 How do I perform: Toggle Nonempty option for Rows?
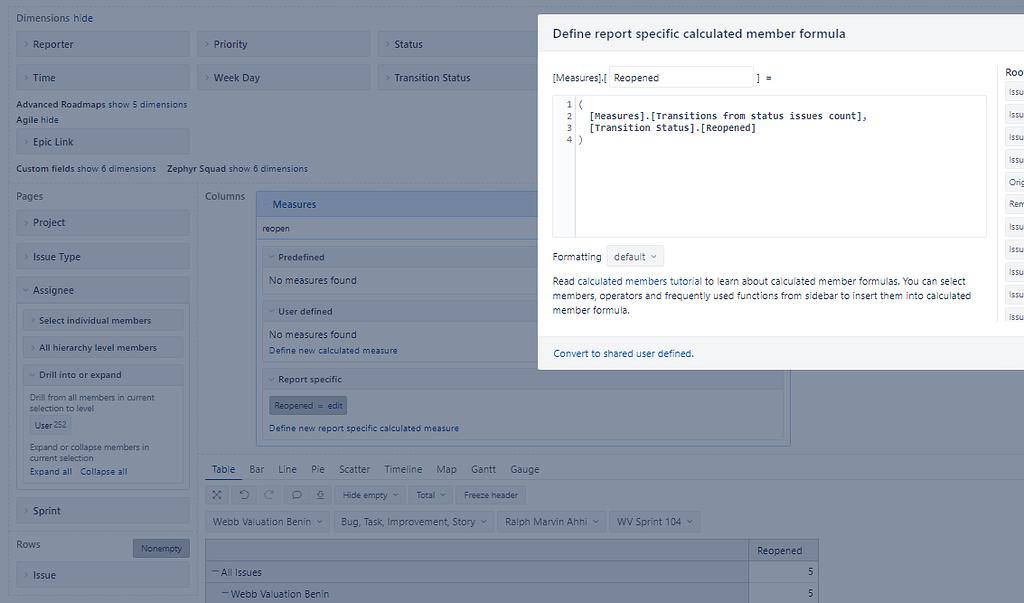(x=161, y=547)
